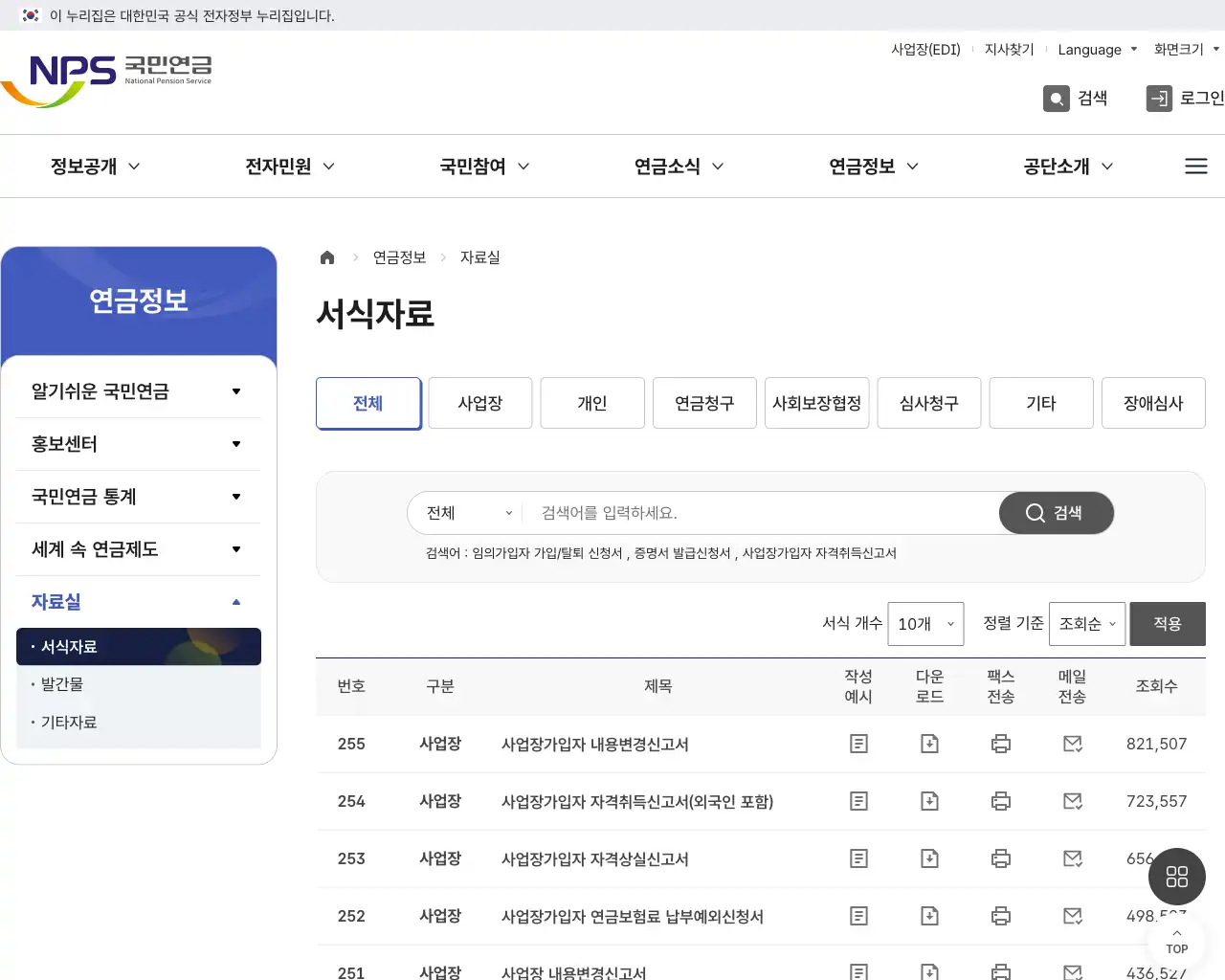Expand 국민연금 통계 sidebar section
1225x980 pixels.
point(138,497)
